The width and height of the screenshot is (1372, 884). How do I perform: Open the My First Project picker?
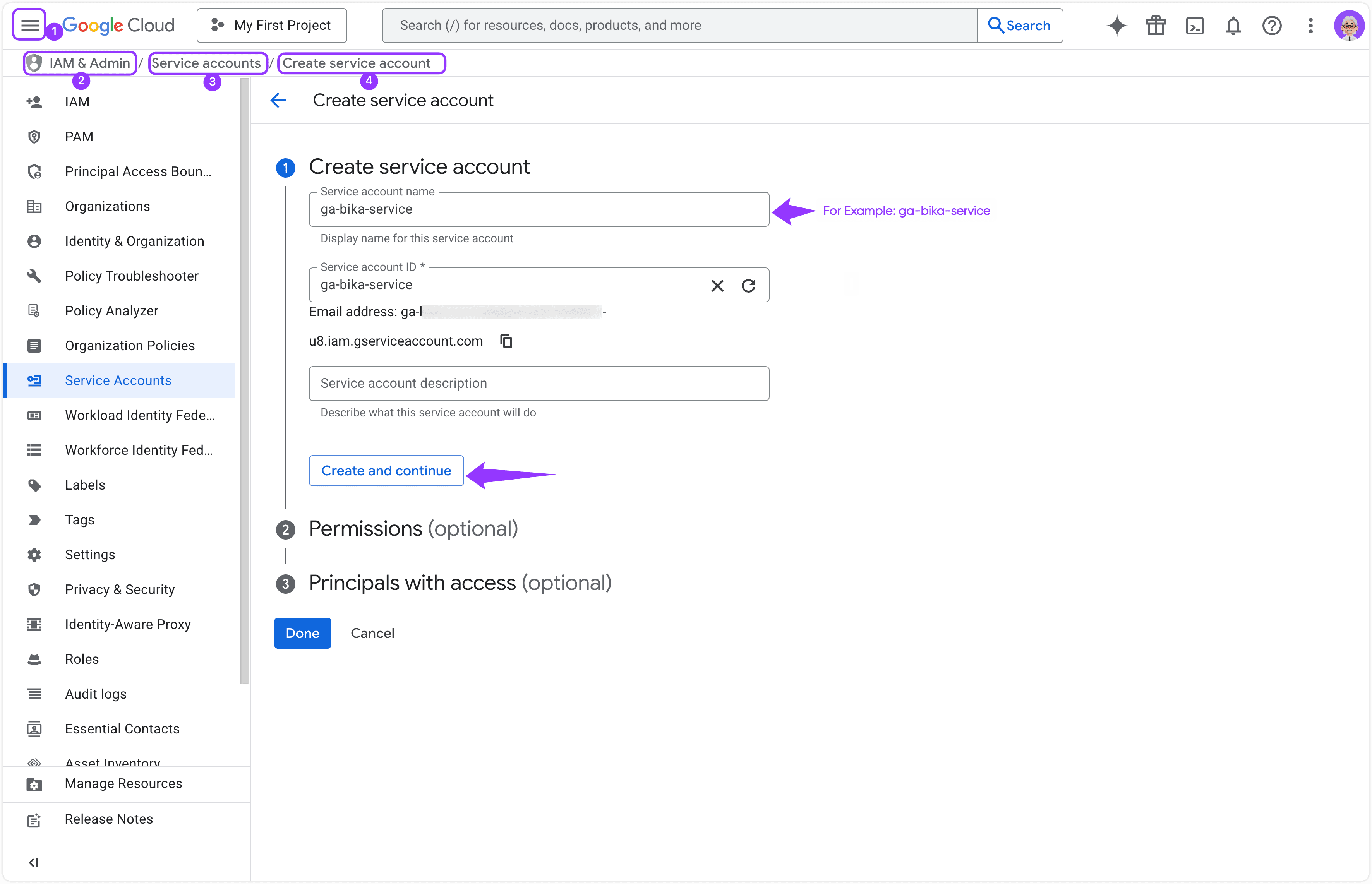(271, 25)
